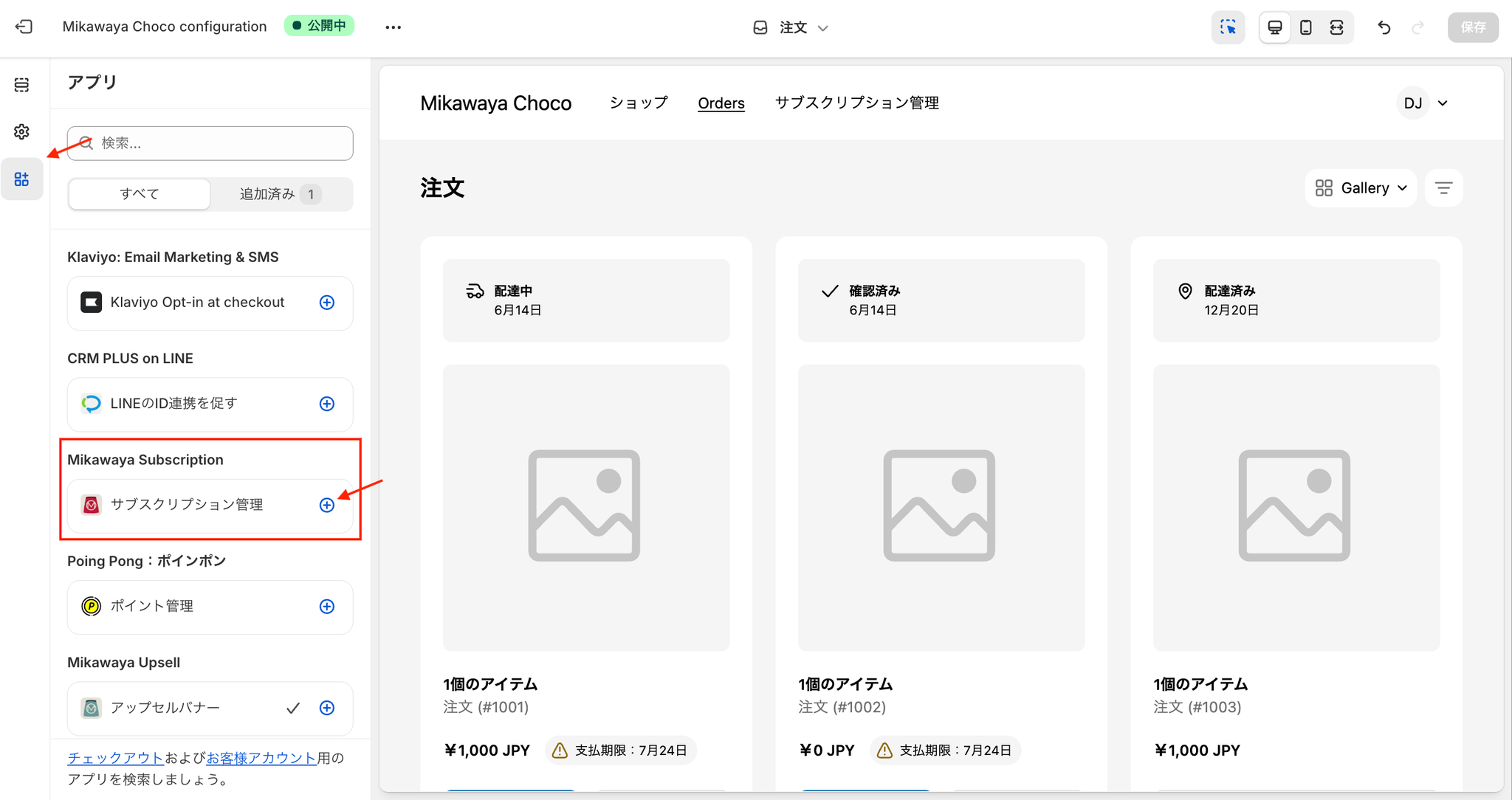Open サブスクリプション管理 in the preview navigation
Screen dimensions: 1512x800
pos(856,103)
